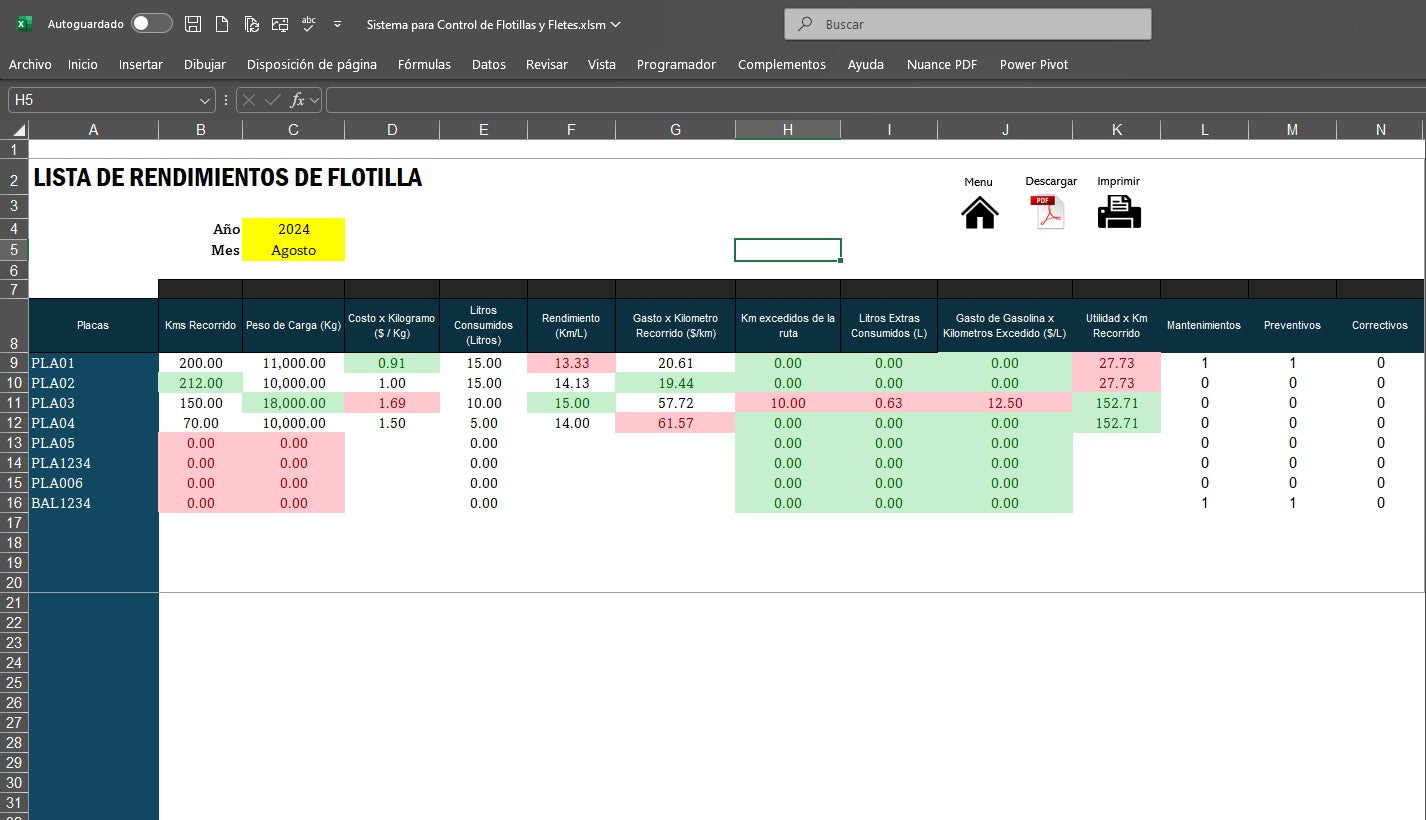
Task: Click the Guardar (save) icon
Action: [192, 24]
